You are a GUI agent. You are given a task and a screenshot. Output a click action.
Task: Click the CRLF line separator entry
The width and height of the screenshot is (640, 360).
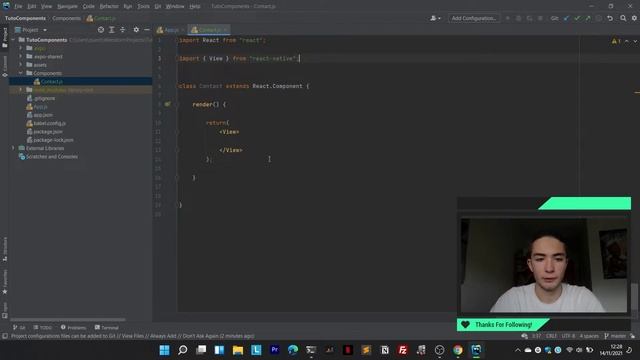pyautogui.click(x=551, y=336)
